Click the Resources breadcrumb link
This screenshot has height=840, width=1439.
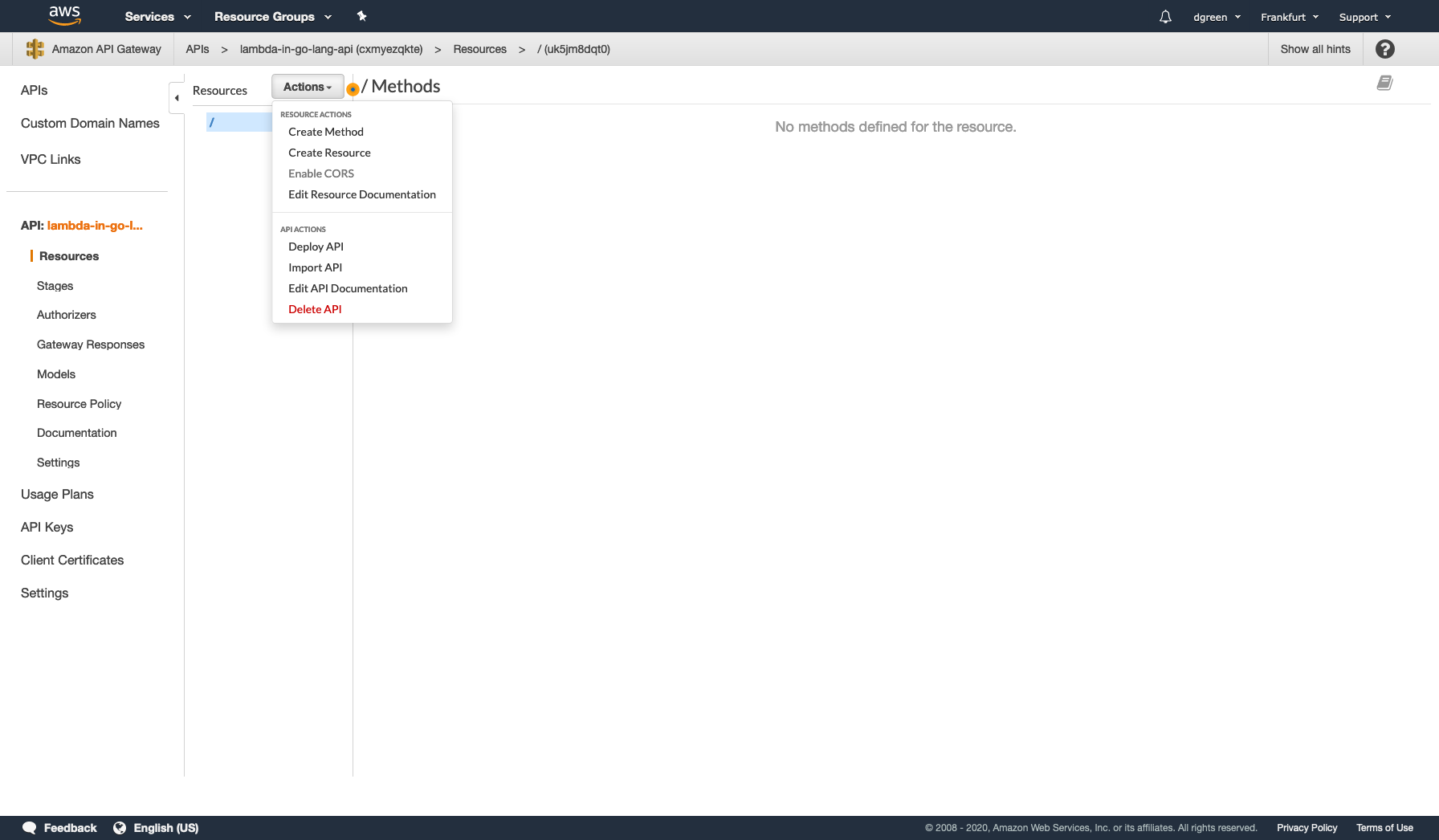tap(479, 49)
